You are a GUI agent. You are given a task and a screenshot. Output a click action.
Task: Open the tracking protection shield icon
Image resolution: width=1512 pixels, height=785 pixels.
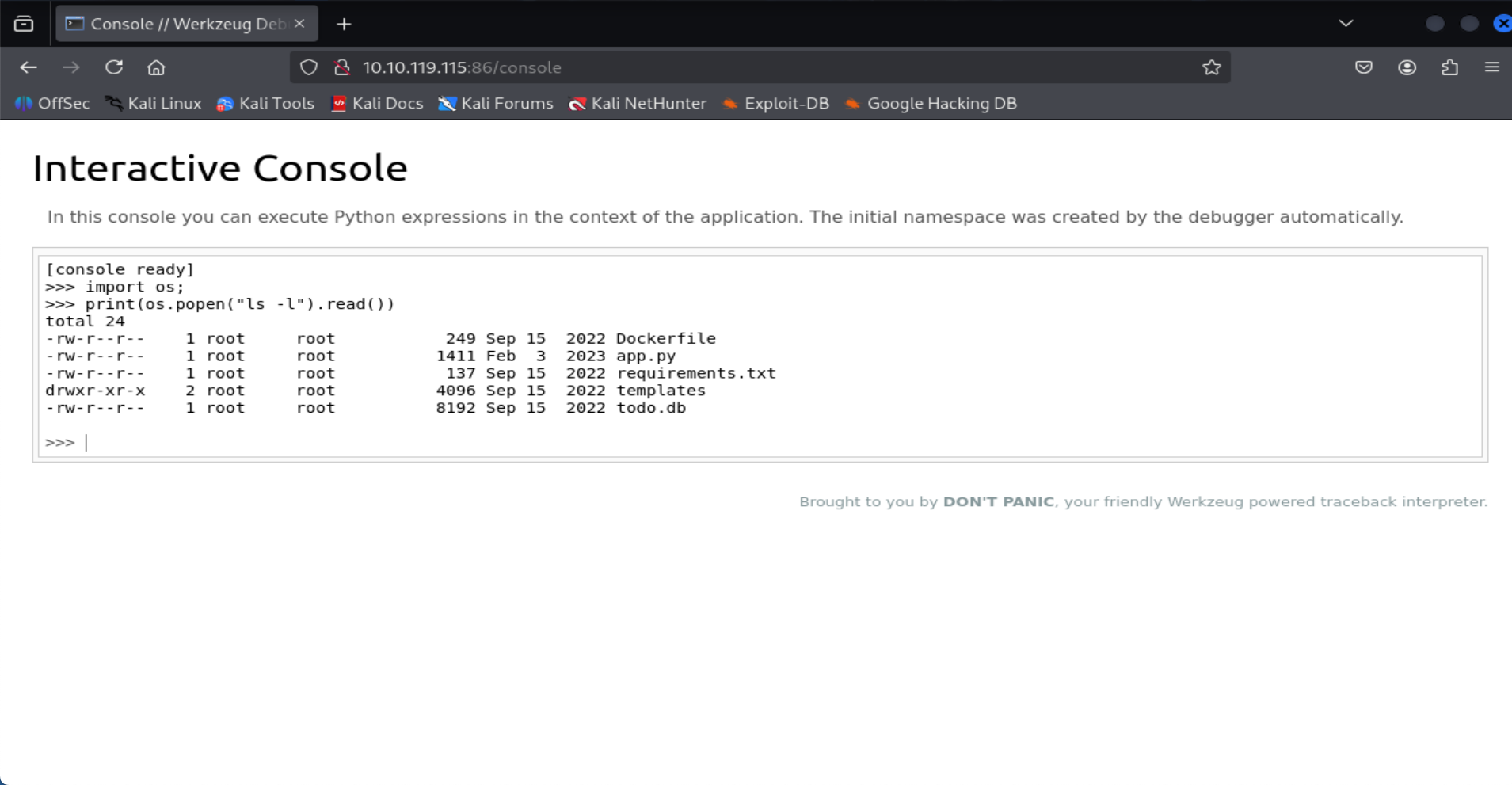309,67
